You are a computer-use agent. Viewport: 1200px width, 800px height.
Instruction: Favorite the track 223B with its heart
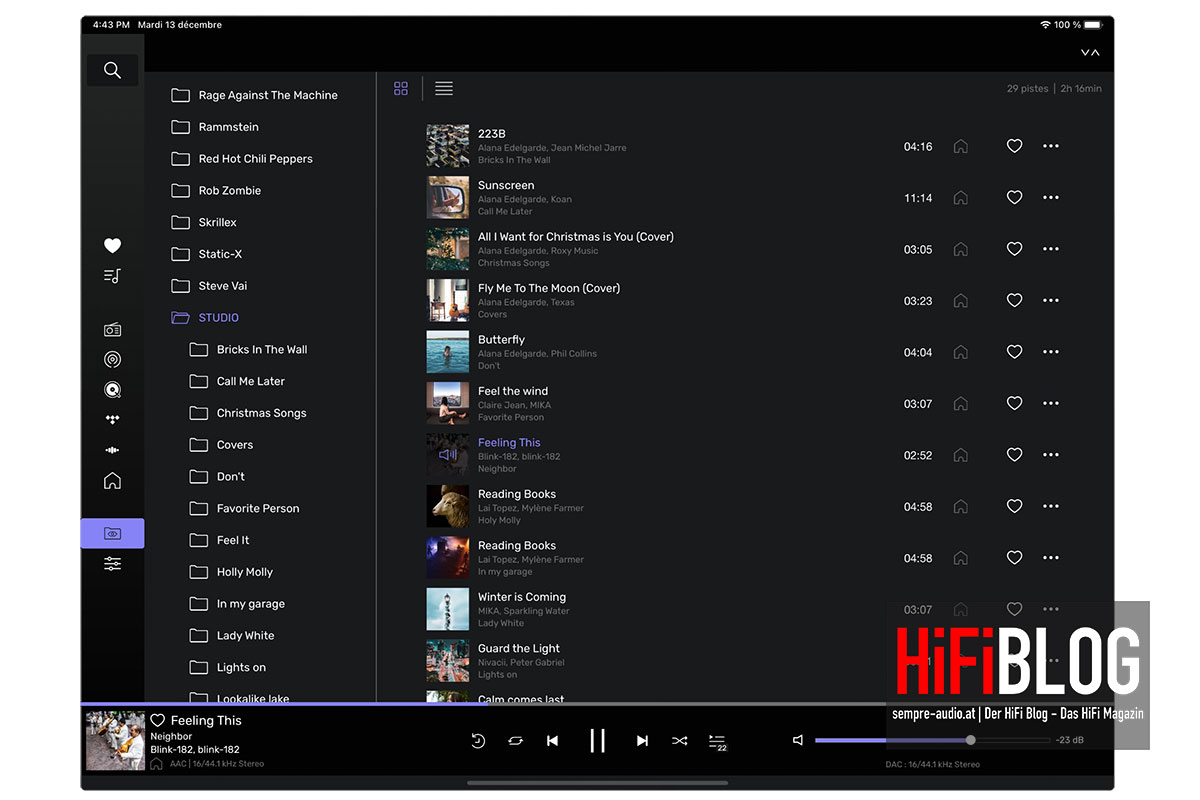[1014, 146]
